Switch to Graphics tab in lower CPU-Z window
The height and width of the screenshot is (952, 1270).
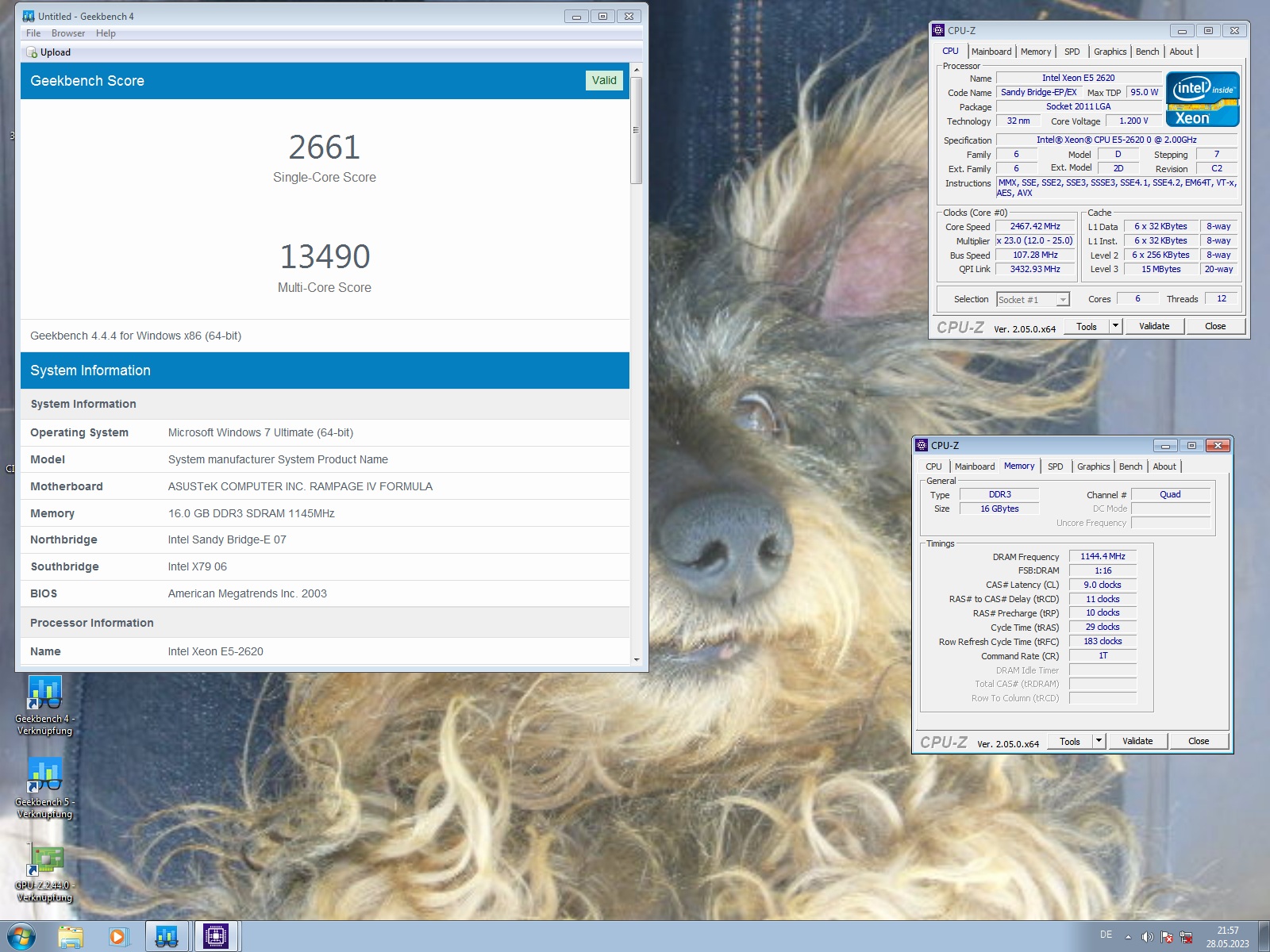click(x=1093, y=466)
